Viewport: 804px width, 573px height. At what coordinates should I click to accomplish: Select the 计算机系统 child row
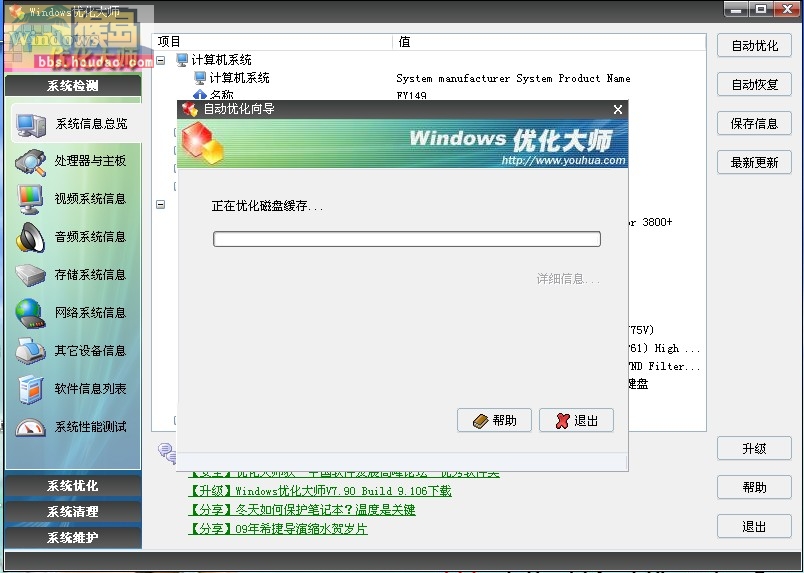(239, 78)
